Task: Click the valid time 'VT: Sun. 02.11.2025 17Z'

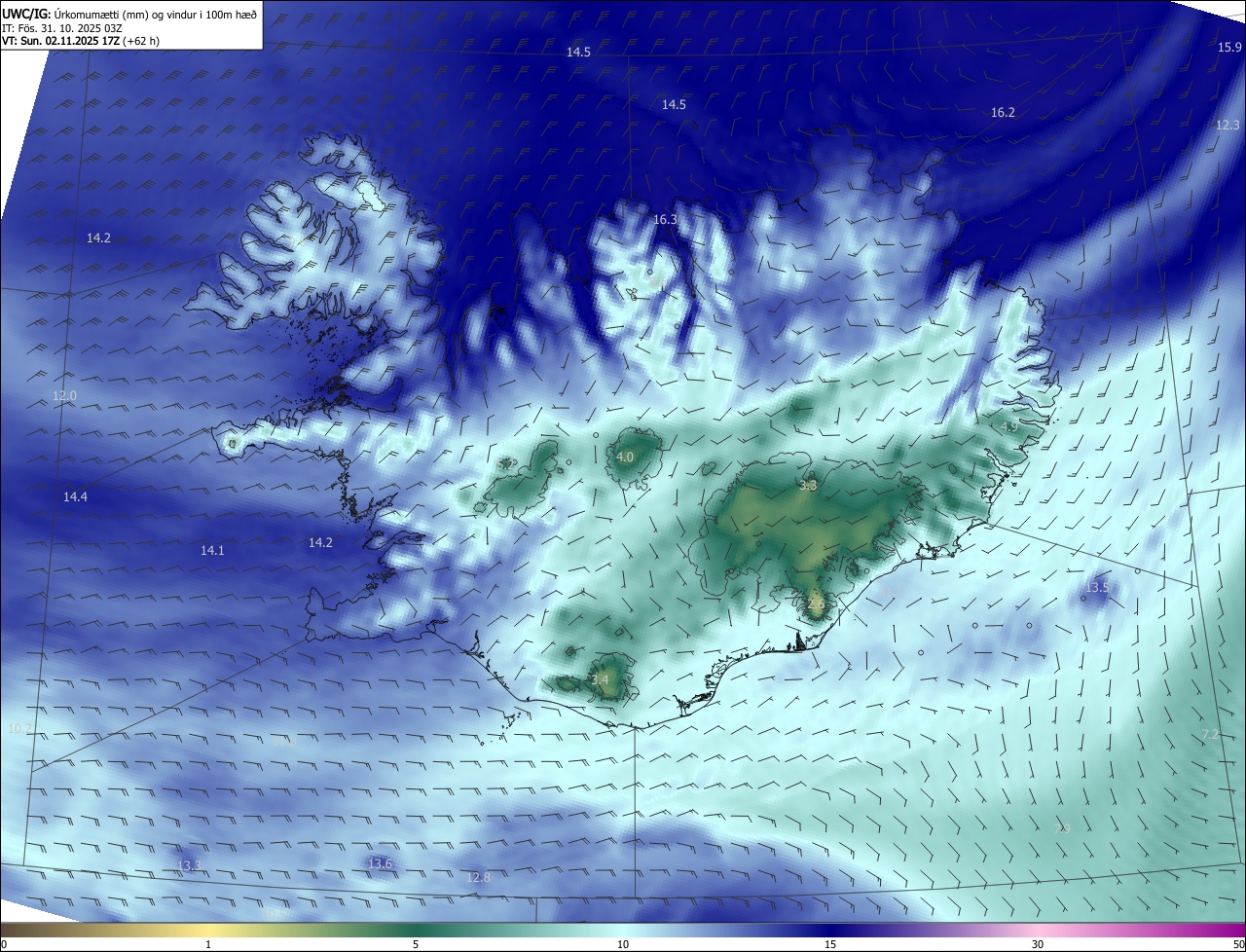Action: click(x=60, y=41)
